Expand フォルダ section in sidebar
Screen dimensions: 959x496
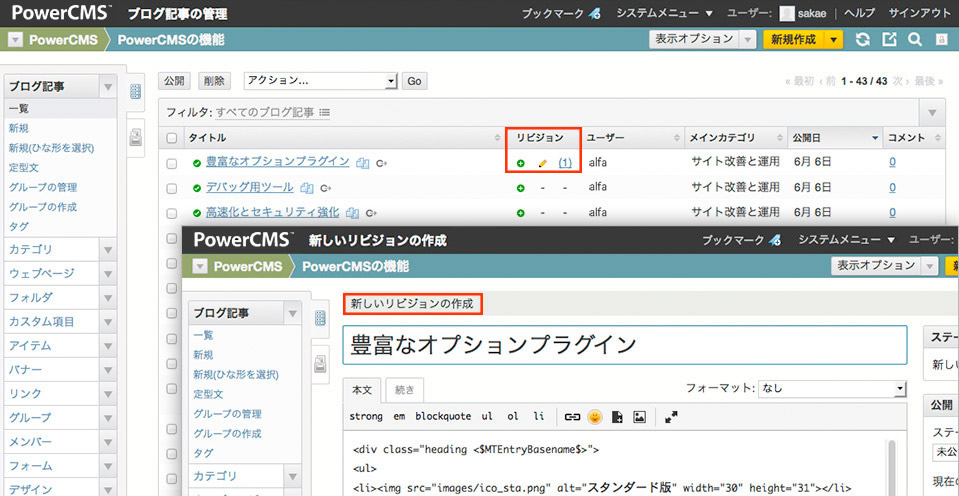pyautogui.click(x=108, y=298)
